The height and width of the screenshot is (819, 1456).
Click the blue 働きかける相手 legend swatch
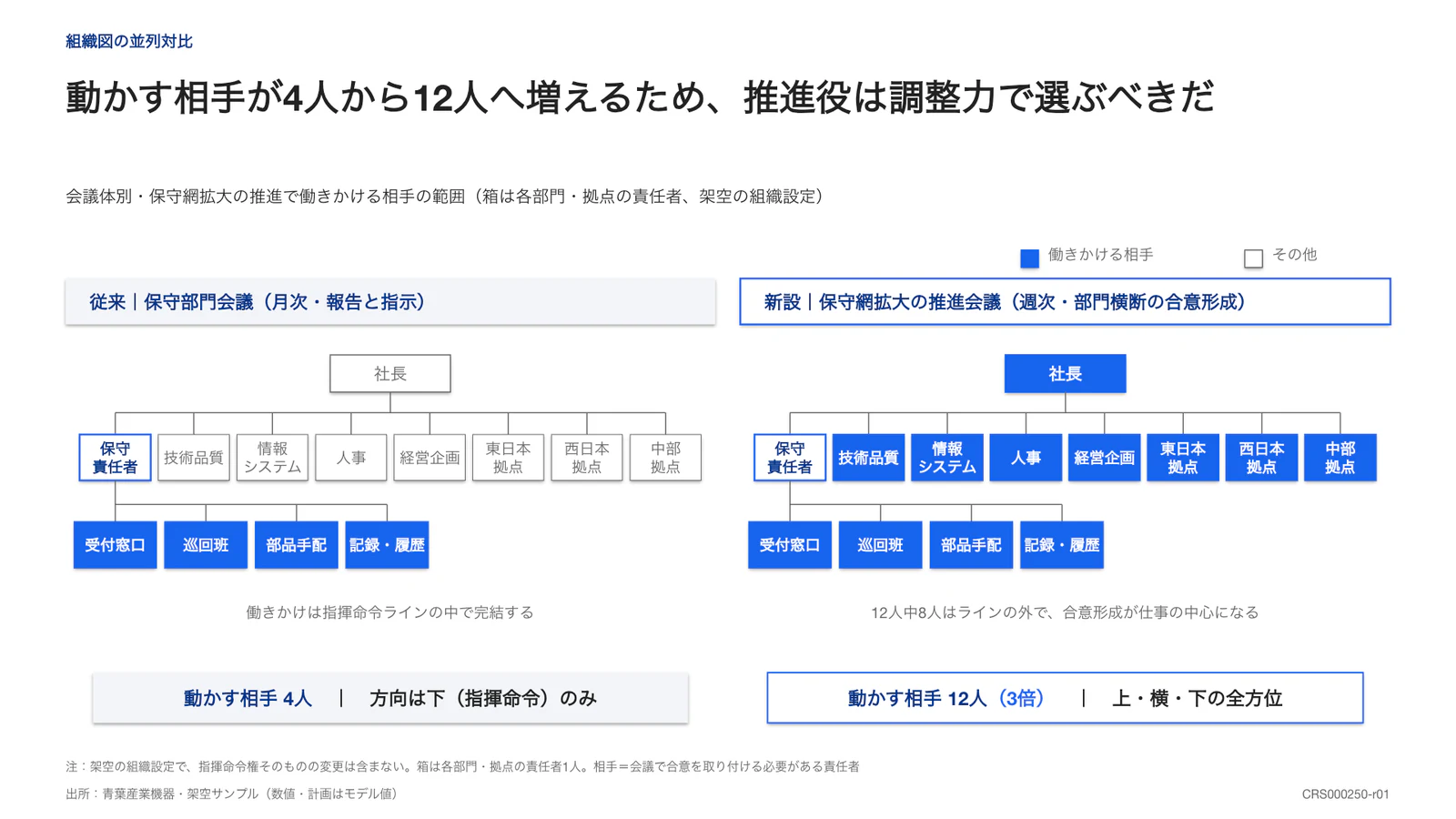[x=1029, y=258]
